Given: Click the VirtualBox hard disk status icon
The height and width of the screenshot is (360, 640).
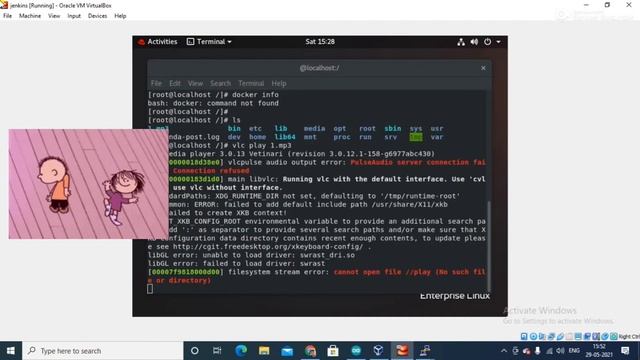Looking at the screenshot, I should tap(524, 337).
